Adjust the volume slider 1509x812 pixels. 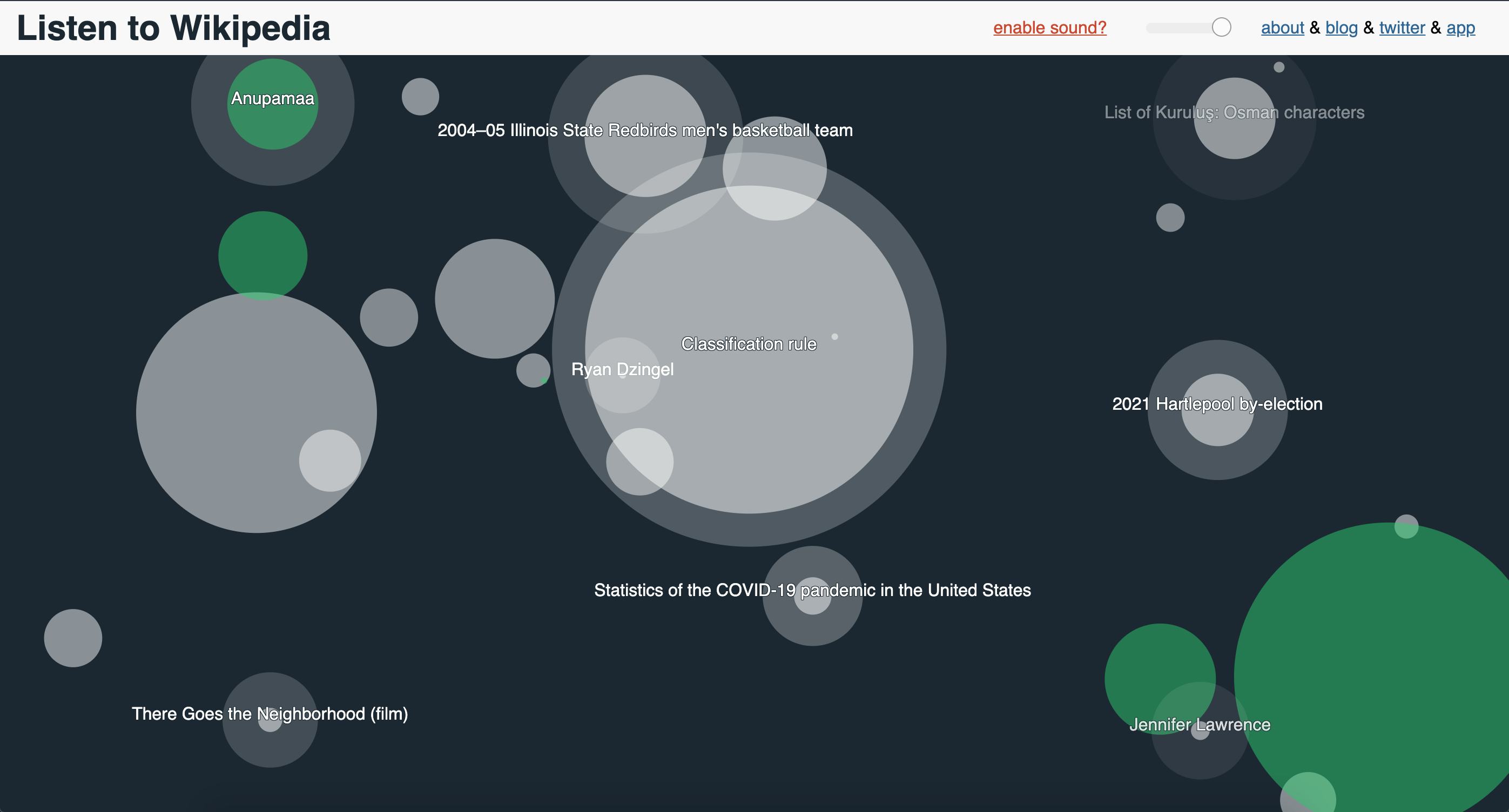tap(1220, 26)
